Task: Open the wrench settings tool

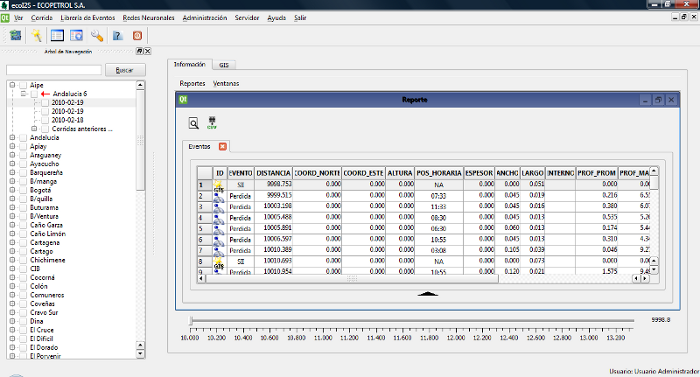Action: coord(97,35)
